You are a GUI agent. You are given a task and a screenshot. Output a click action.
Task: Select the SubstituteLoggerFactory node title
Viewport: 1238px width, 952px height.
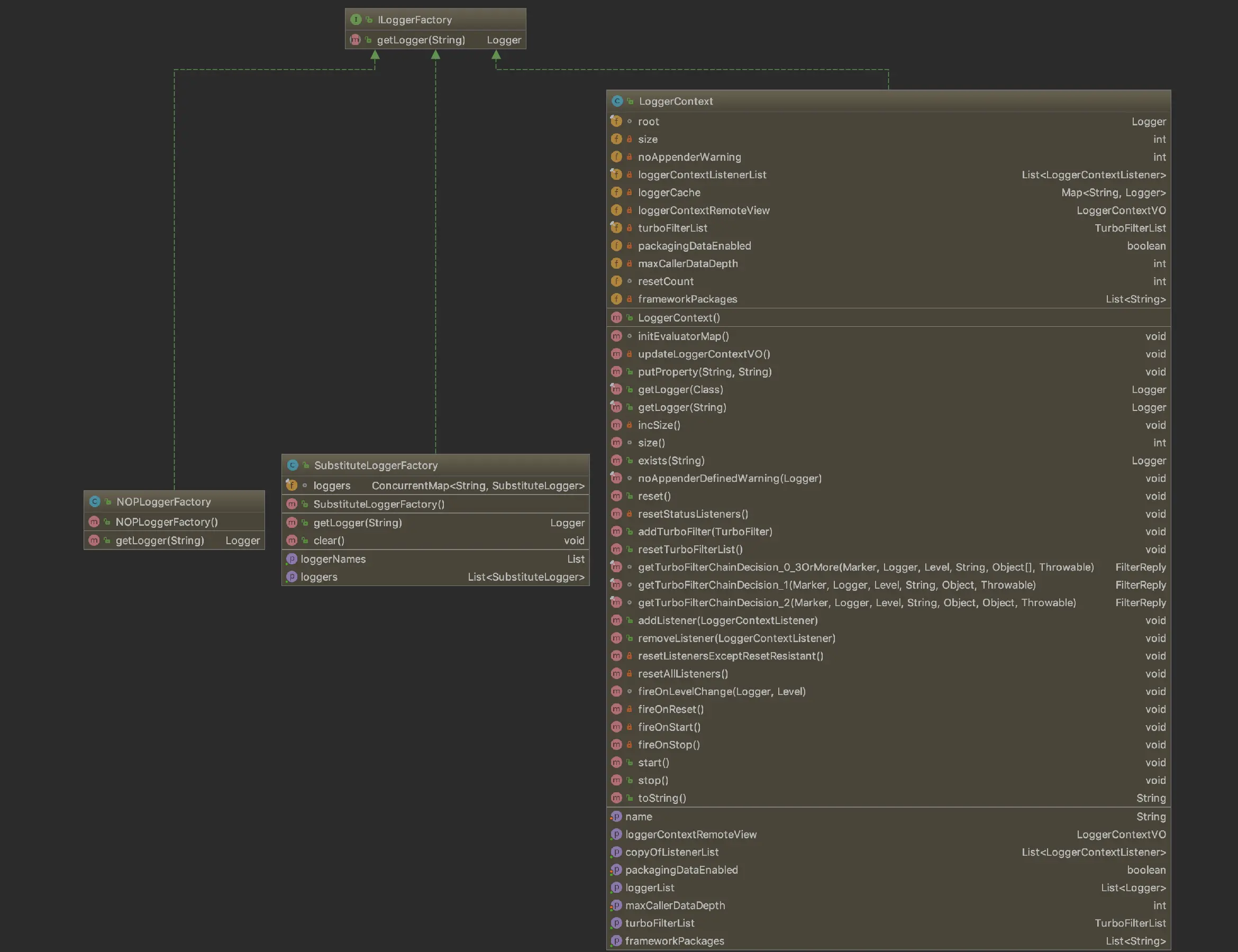click(x=376, y=465)
